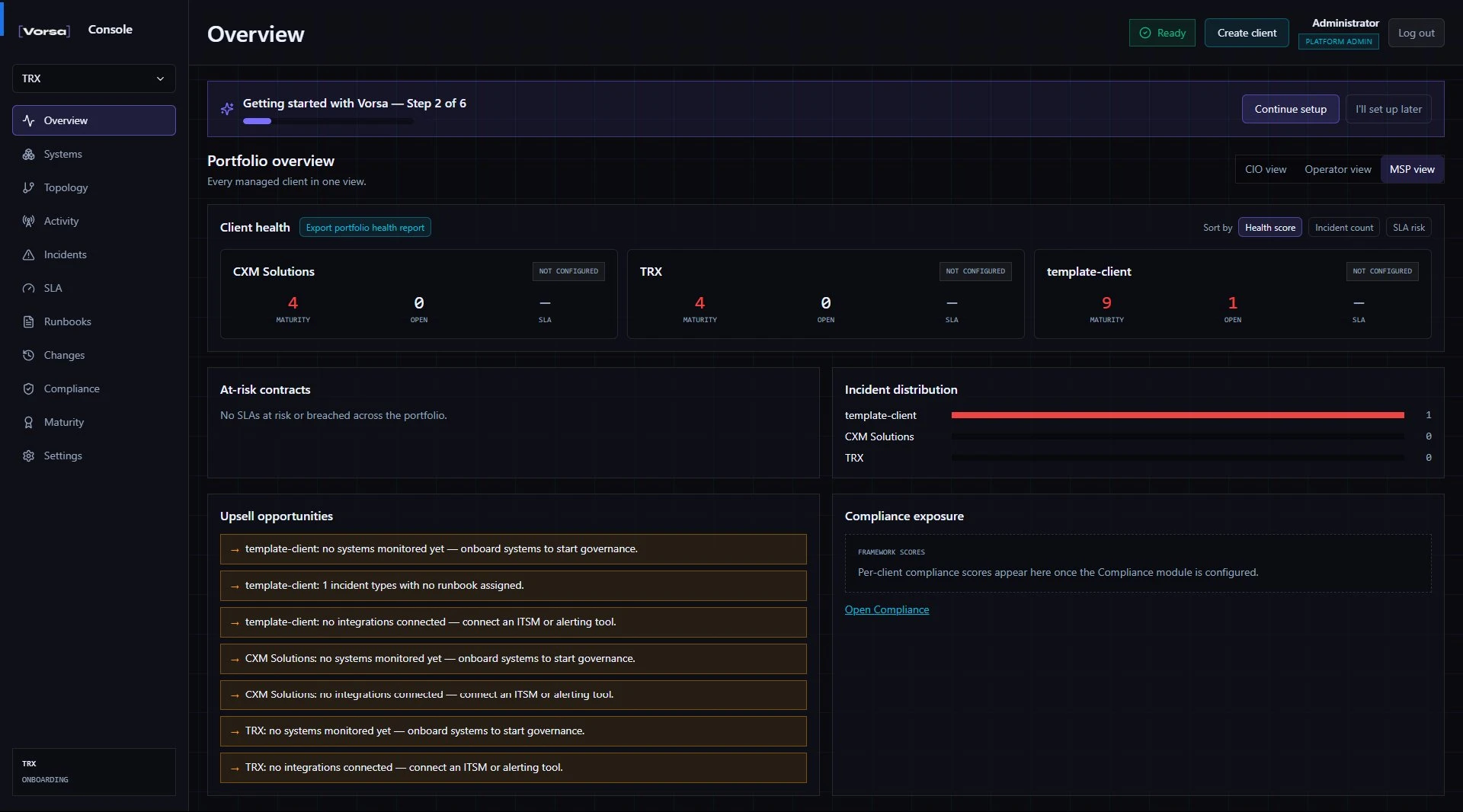1463x812 pixels.
Task: Click the Overview pulse icon in sidebar
Action: point(29,120)
